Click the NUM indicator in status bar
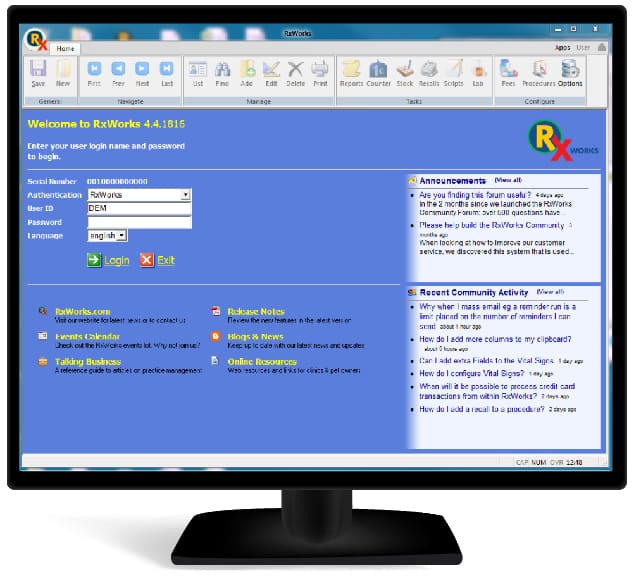This screenshot has height=581, width=632. 538,462
